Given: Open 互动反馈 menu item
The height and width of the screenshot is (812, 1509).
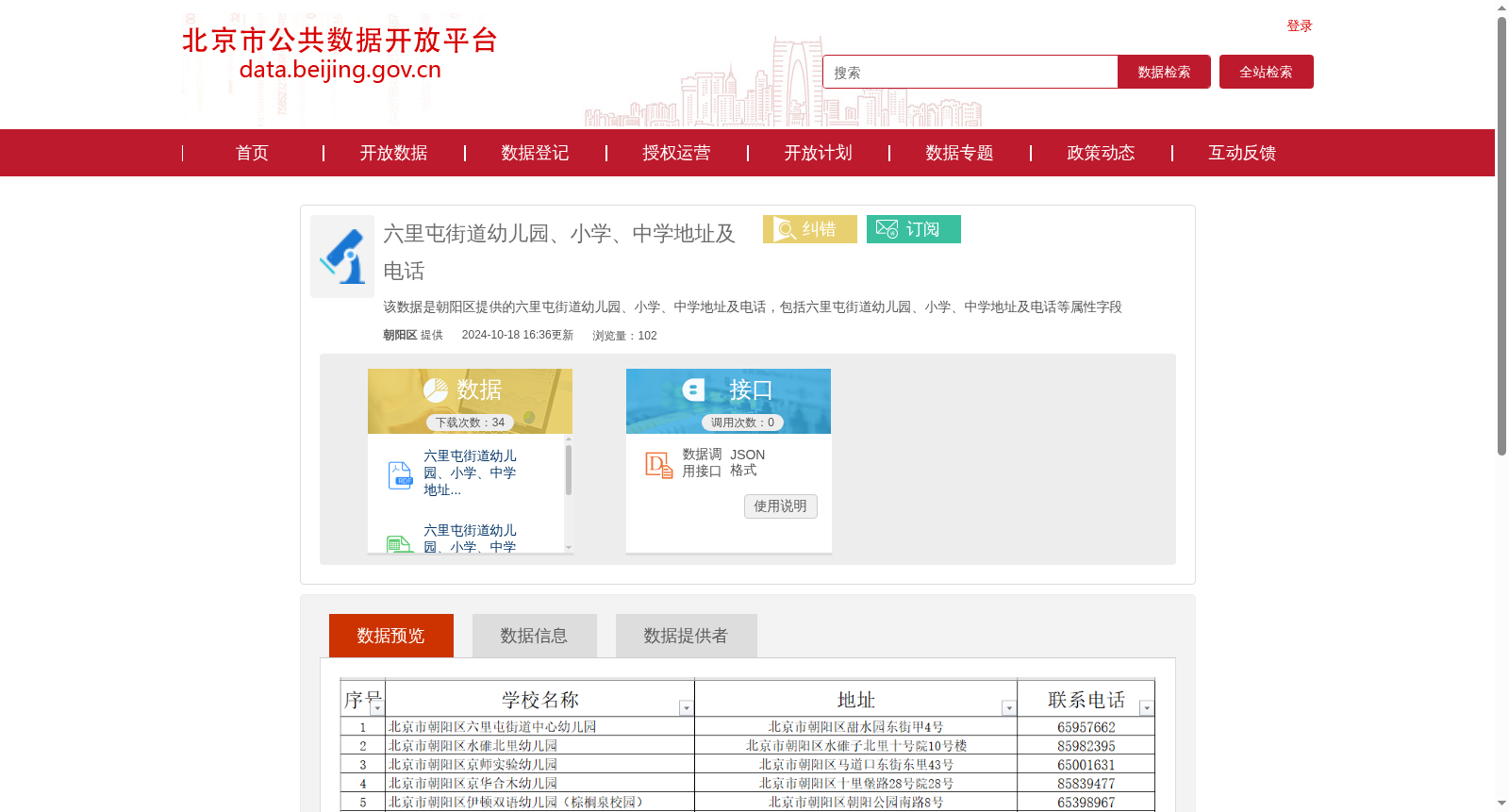Looking at the screenshot, I should tap(1242, 153).
